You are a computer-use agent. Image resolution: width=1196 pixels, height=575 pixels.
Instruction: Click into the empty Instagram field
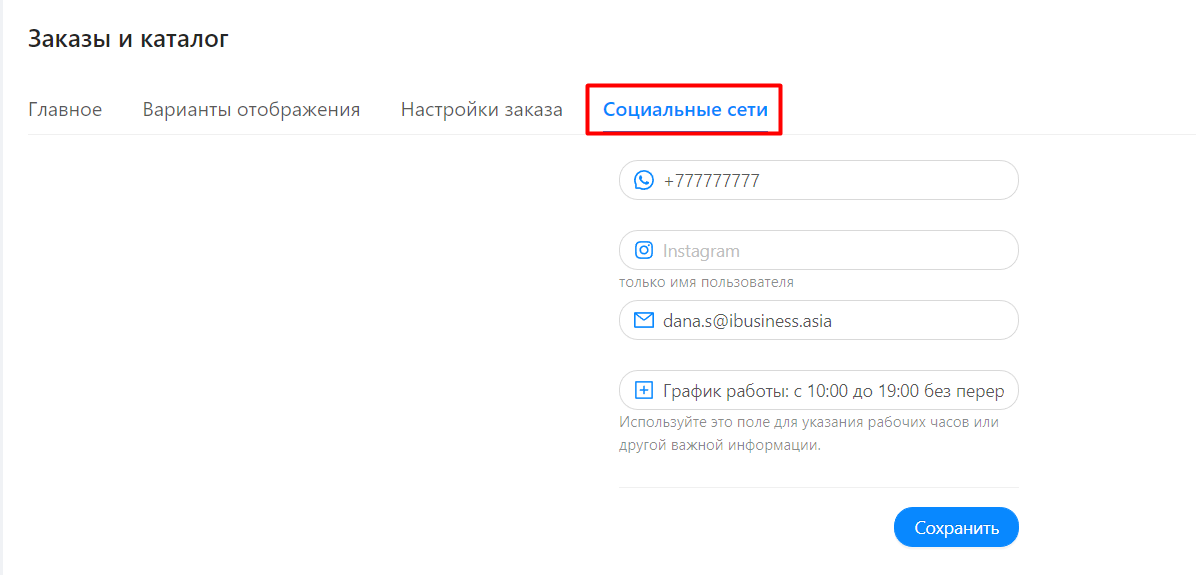[818, 250]
